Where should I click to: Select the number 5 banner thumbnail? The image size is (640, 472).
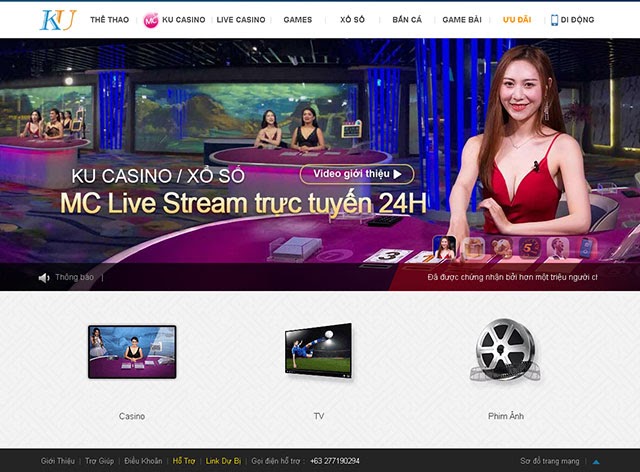tap(529, 248)
